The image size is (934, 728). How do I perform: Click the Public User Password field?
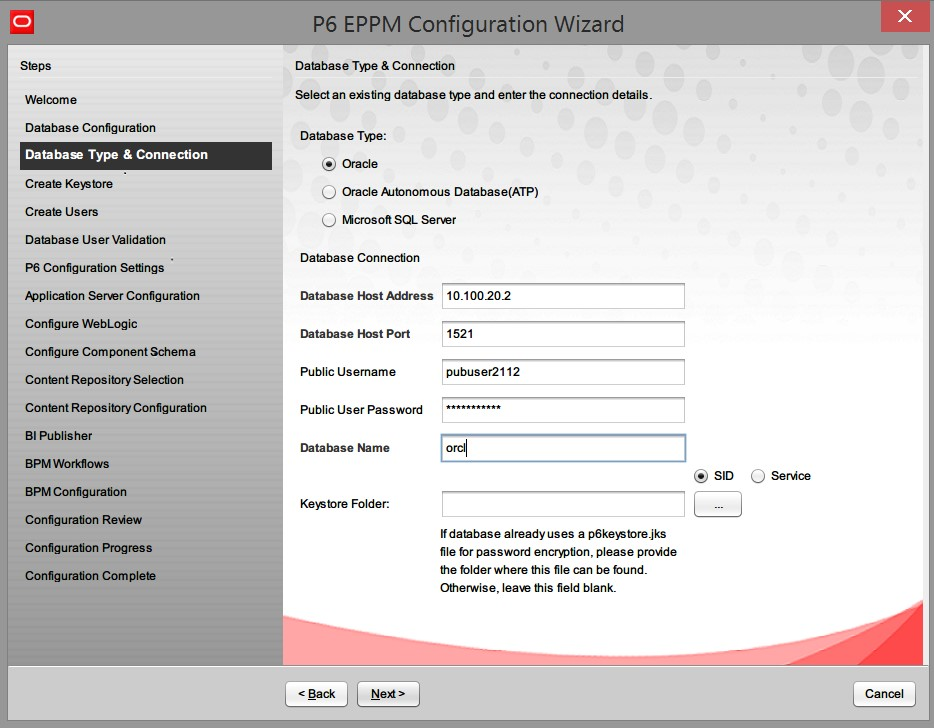[x=563, y=410]
